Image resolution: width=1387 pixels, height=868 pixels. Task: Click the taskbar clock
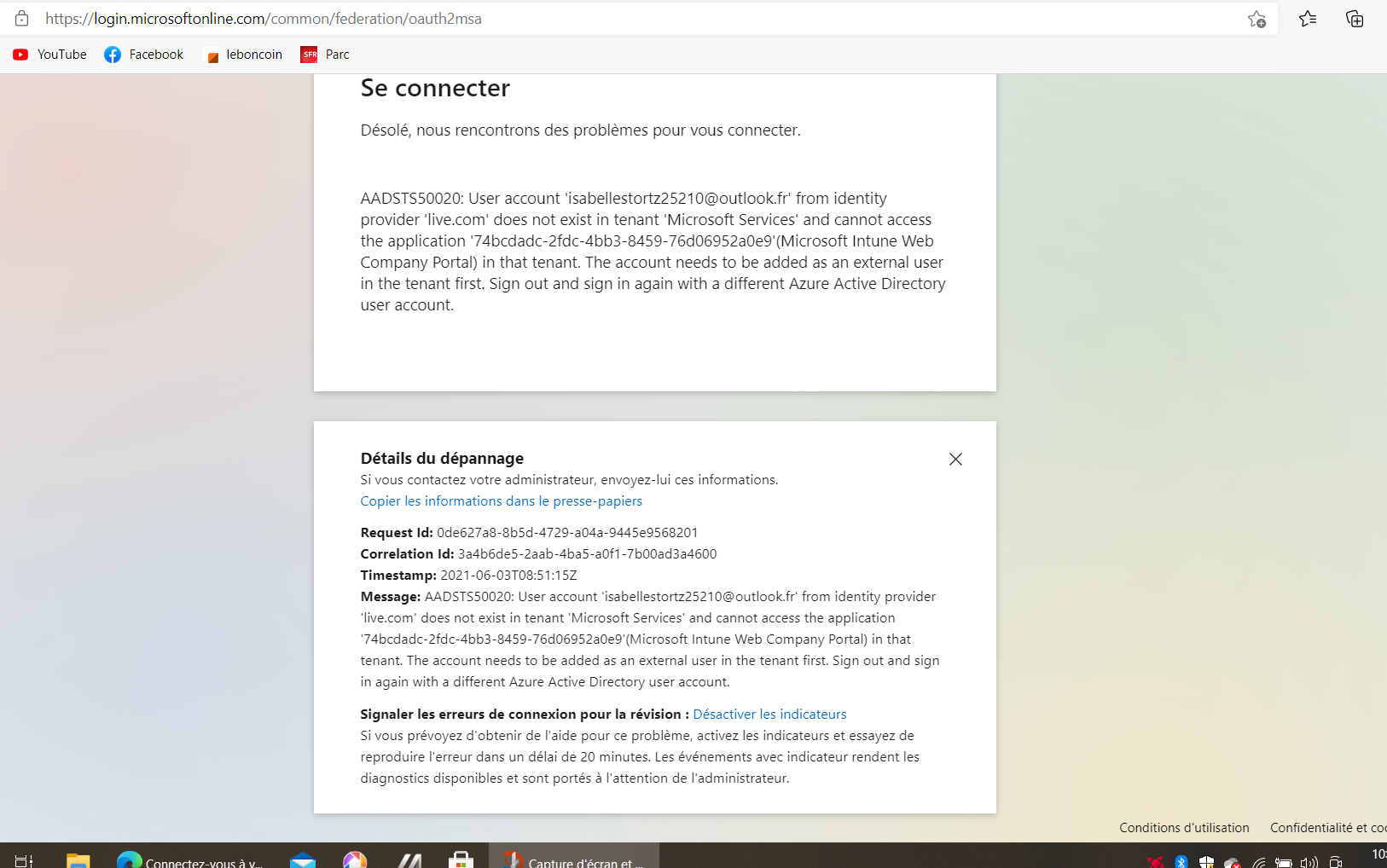[1378, 855]
